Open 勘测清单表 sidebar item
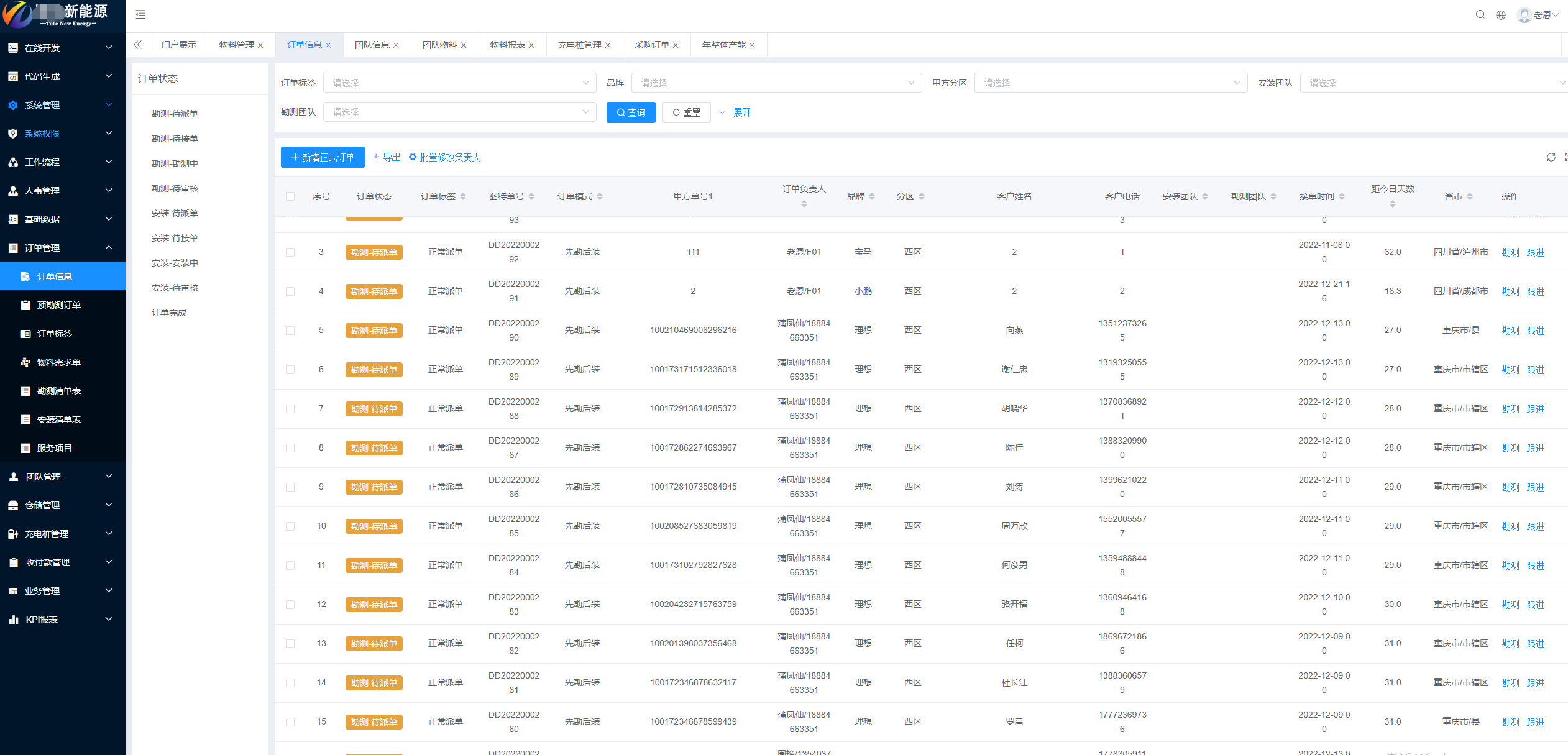Viewport: 1568px width, 755px height. (63, 391)
